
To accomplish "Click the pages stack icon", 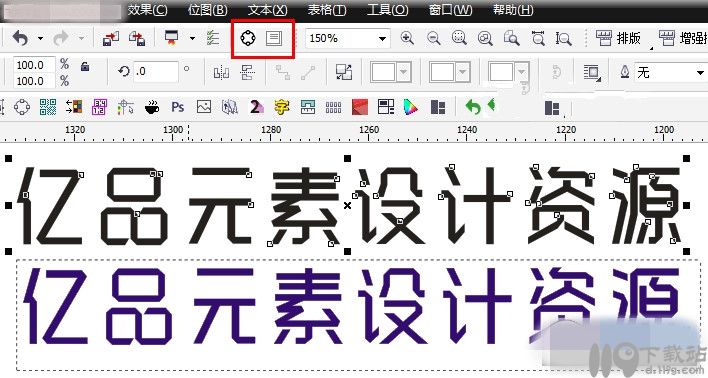I will tap(230, 107).
